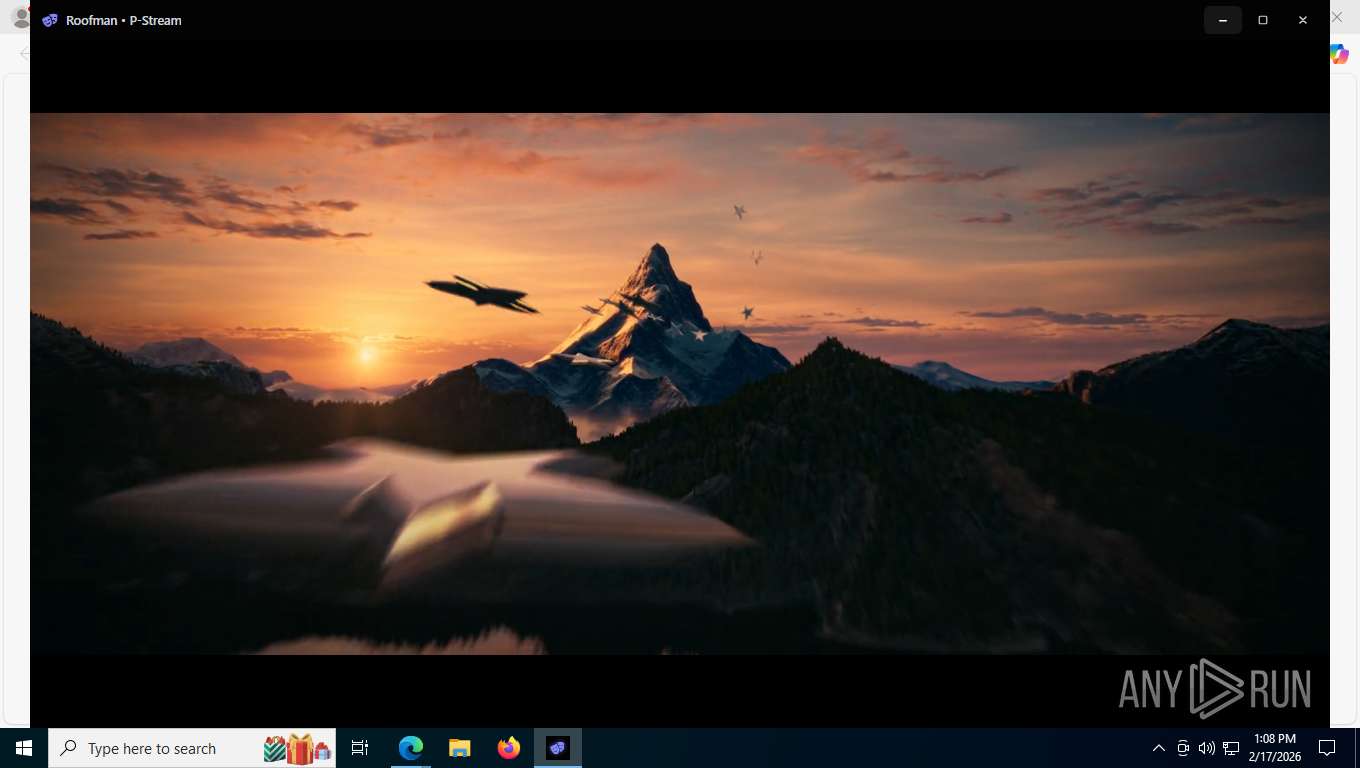1360x768 pixels.
Task: Click the gift search highlights icon
Action: [297, 748]
